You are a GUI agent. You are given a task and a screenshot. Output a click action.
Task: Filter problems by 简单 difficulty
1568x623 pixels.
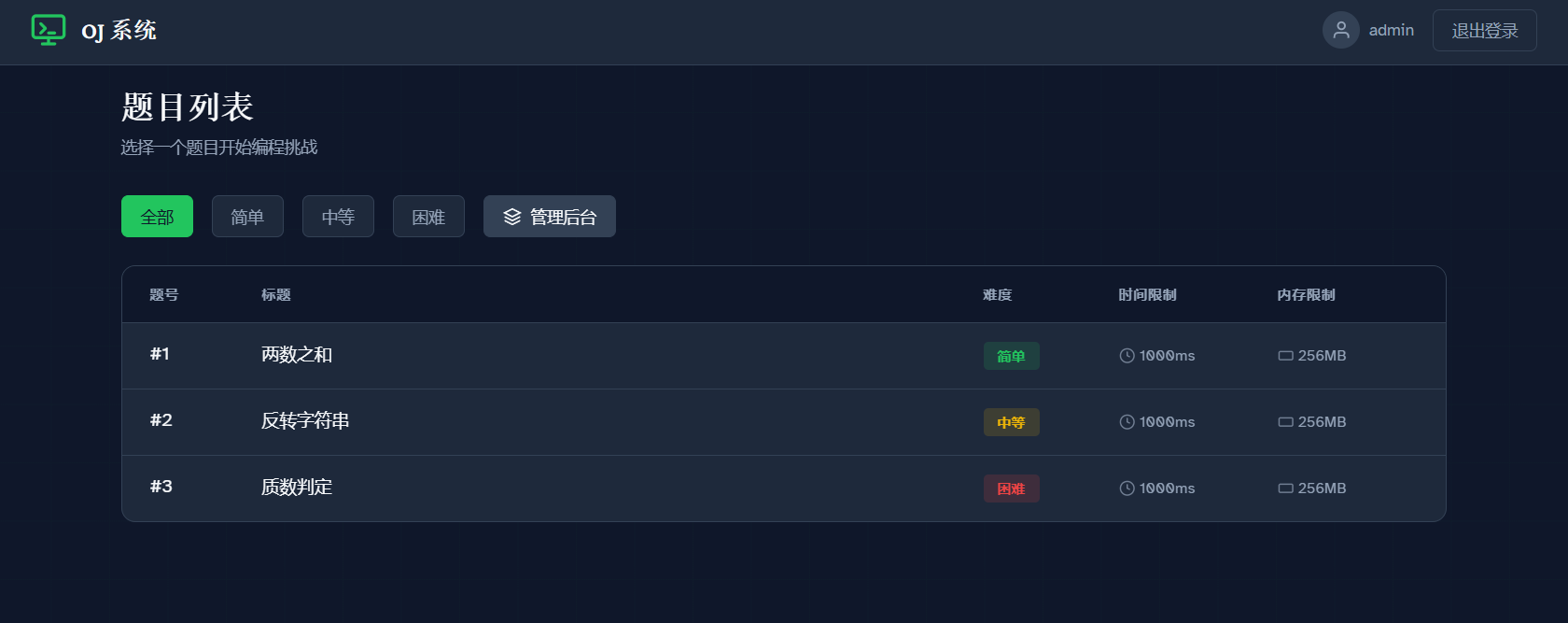tap(247, 217)
